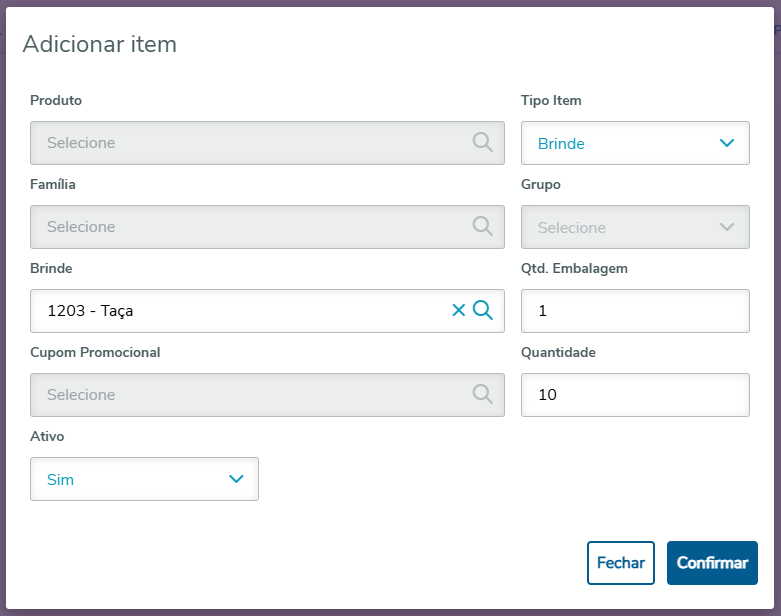Click the search icon in Produto field
This screenshot has width=781, height=616.
(483, 142)
